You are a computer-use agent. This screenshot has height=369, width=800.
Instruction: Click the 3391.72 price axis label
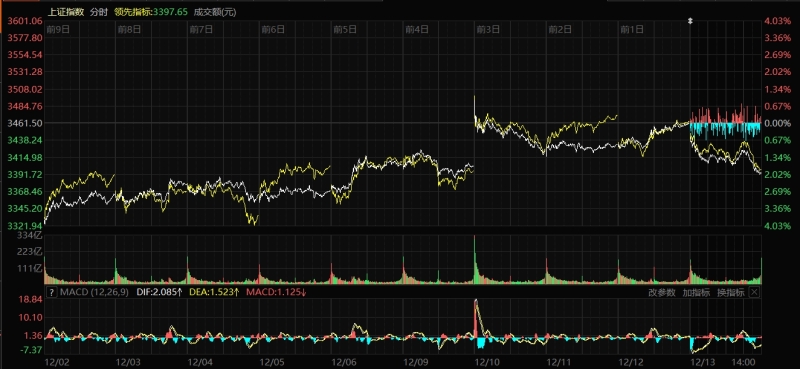pyautogui.click(x=24, y=174)
